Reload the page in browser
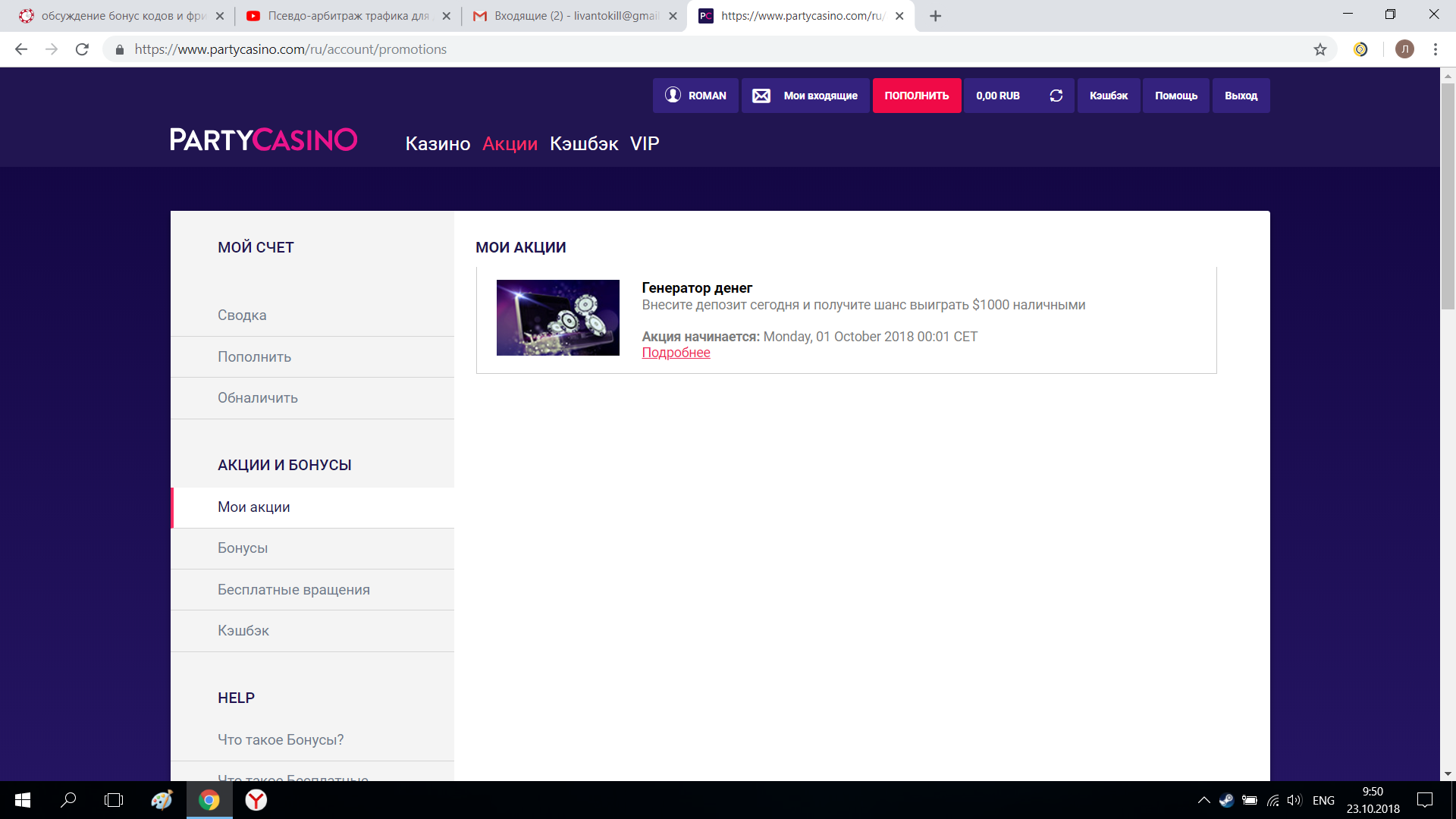The image size is (1456, 819). 82,49
